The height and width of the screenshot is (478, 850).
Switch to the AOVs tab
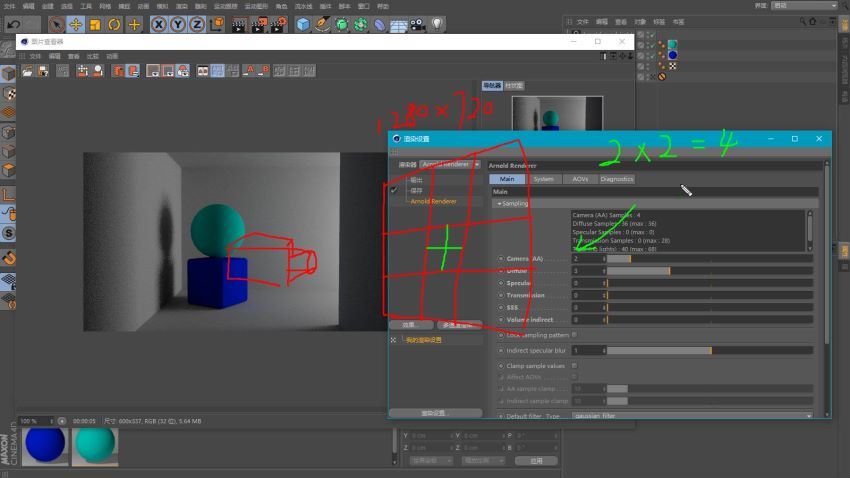(580, 179)
